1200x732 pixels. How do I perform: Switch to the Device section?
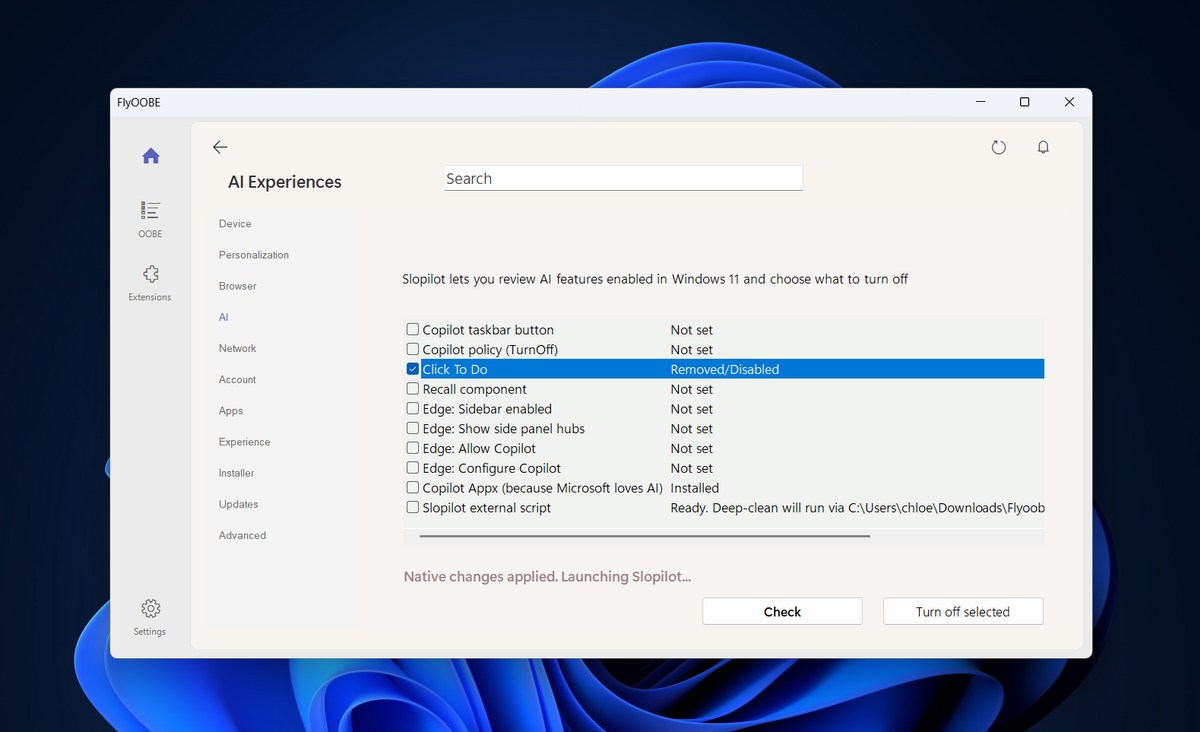coord(234,223)
